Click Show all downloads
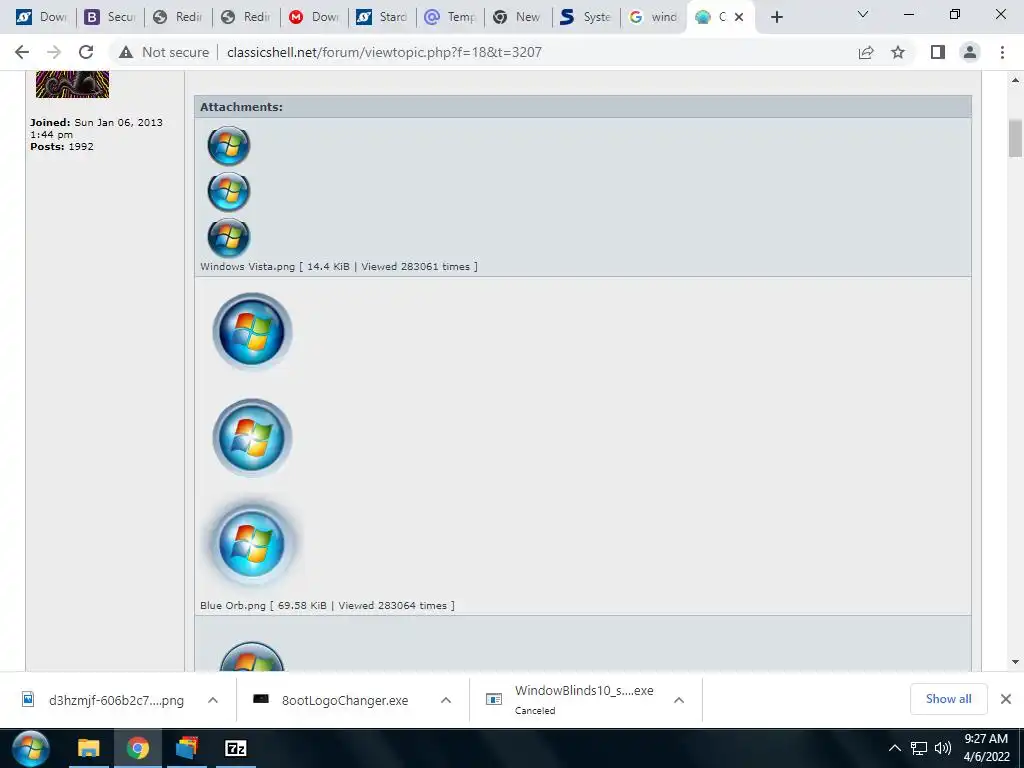 (x=948, y=699)
